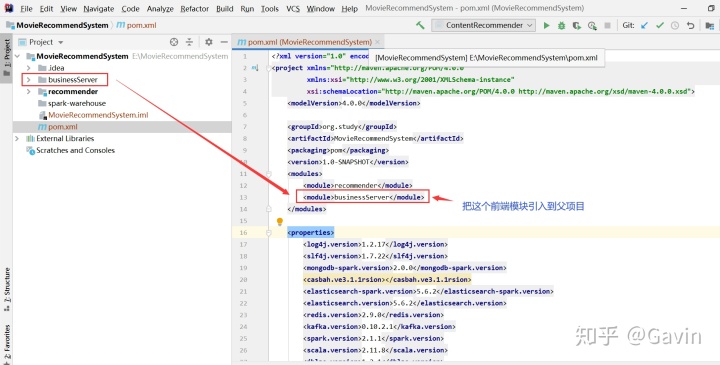
Task: Click the collapse all icon in Project panel
Action: click(x=189, y=42)
